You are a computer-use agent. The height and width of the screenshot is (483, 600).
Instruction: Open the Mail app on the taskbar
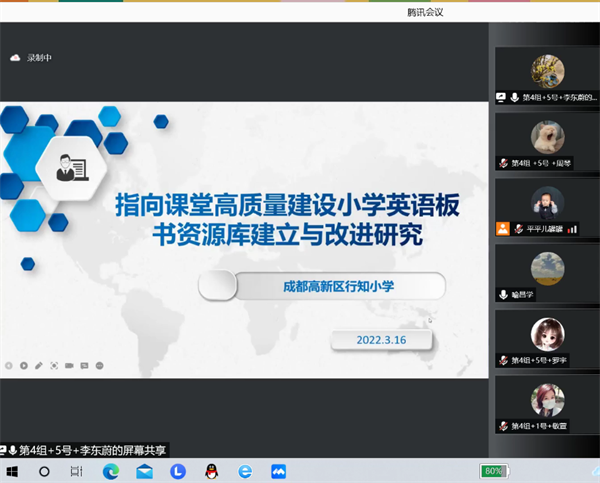pyautogui.click(x=145, y=471)
